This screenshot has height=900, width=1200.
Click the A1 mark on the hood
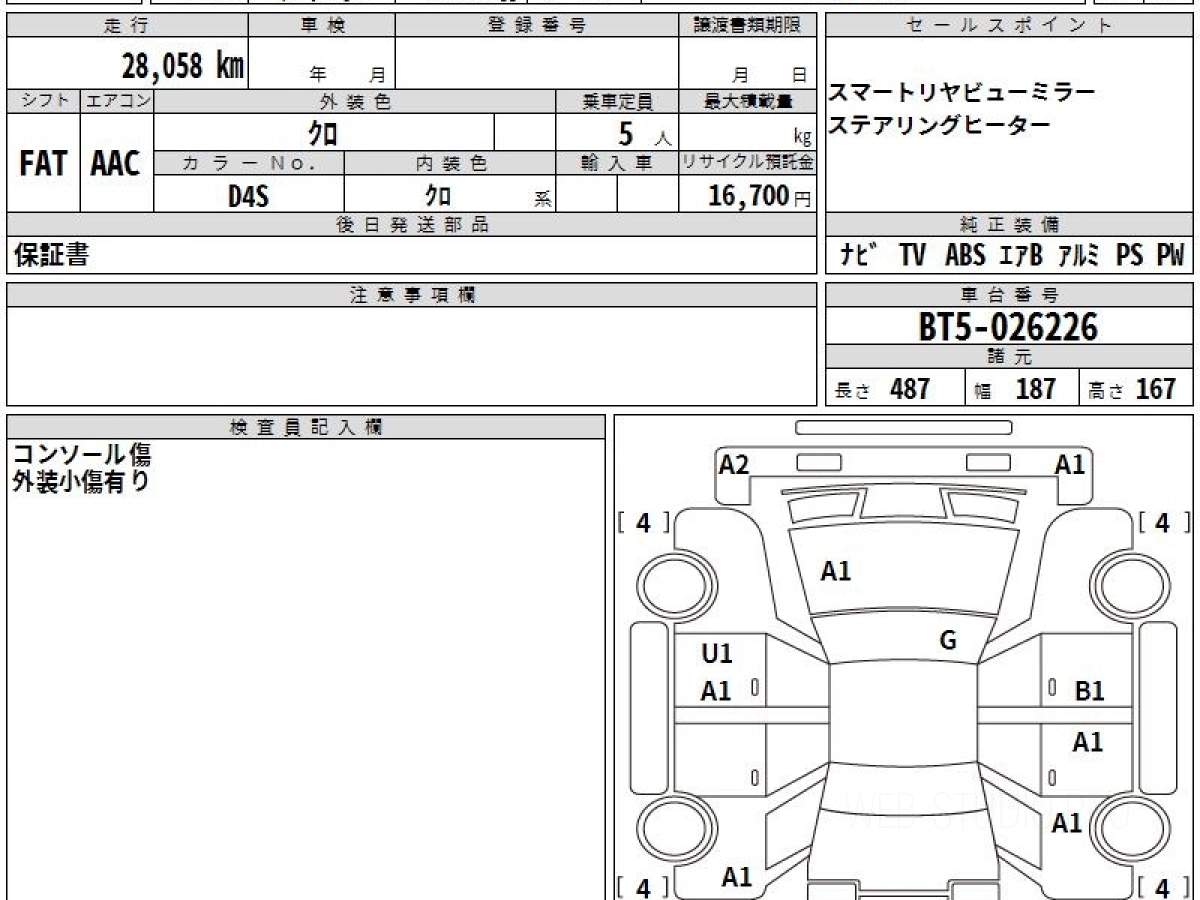836,571
